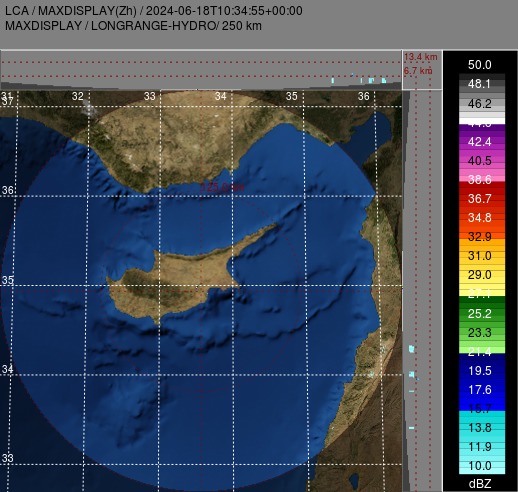Select the red 36.7 dBZ color band
The height and width of the screenshot is (492, 518).
(482, 198)
